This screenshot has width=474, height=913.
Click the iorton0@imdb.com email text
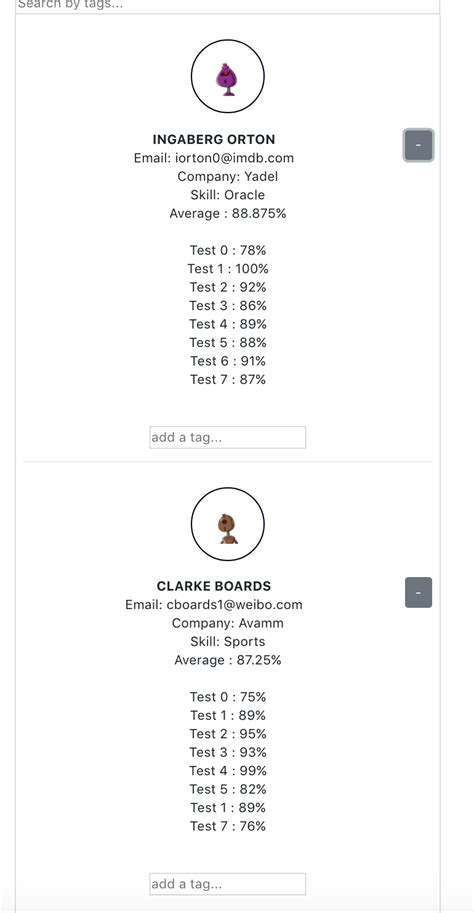(234, 158)
